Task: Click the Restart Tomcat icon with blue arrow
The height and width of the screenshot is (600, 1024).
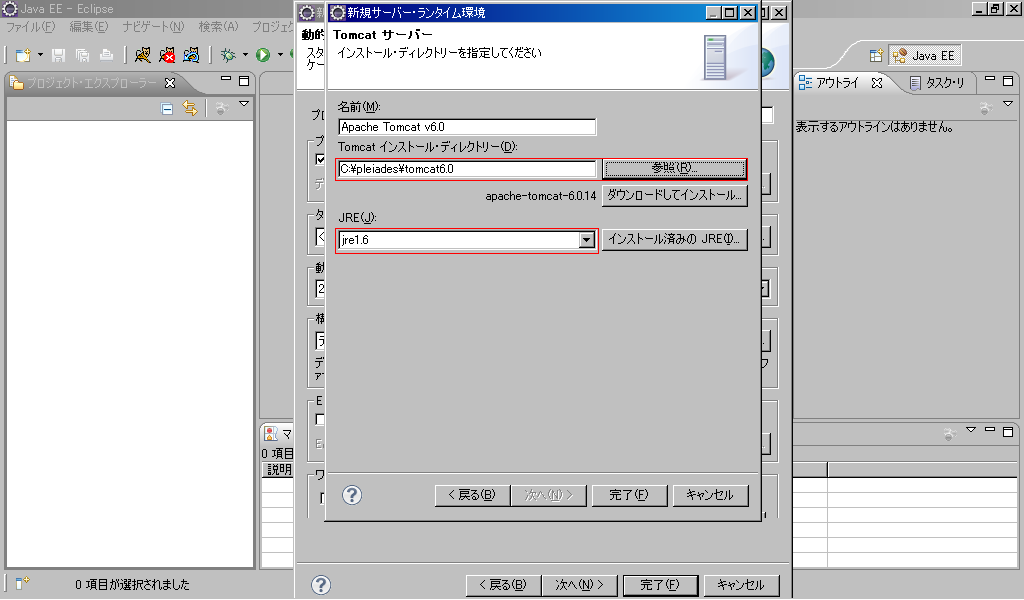Action: point(191,55)
